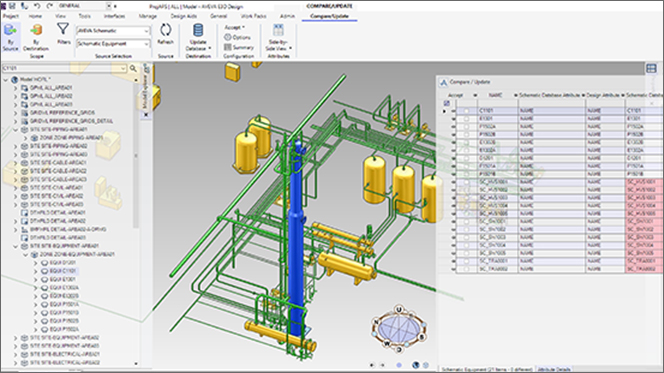664x373 pixels.
Task: Click the select-all icon under Accept header
Action: click(x=447, y=103)
